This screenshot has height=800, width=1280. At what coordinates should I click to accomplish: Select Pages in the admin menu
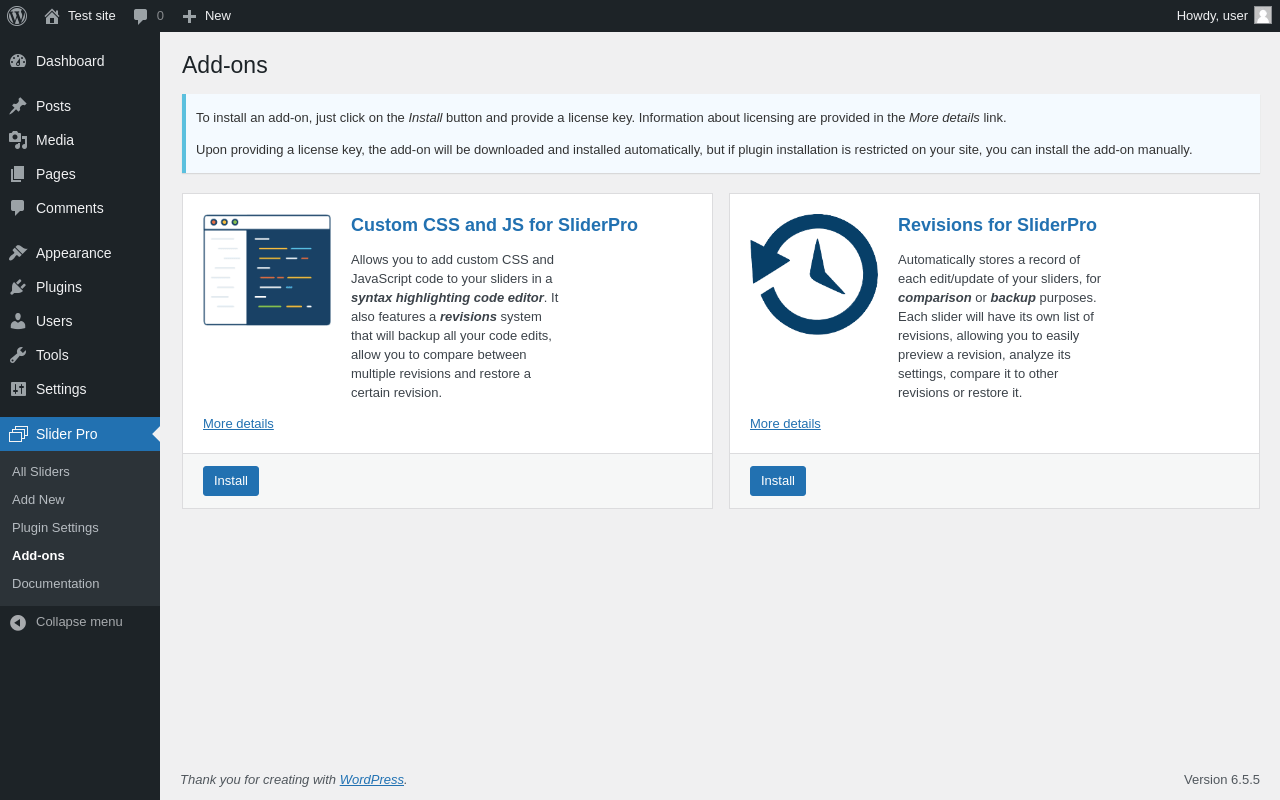(x=80, y=174)
